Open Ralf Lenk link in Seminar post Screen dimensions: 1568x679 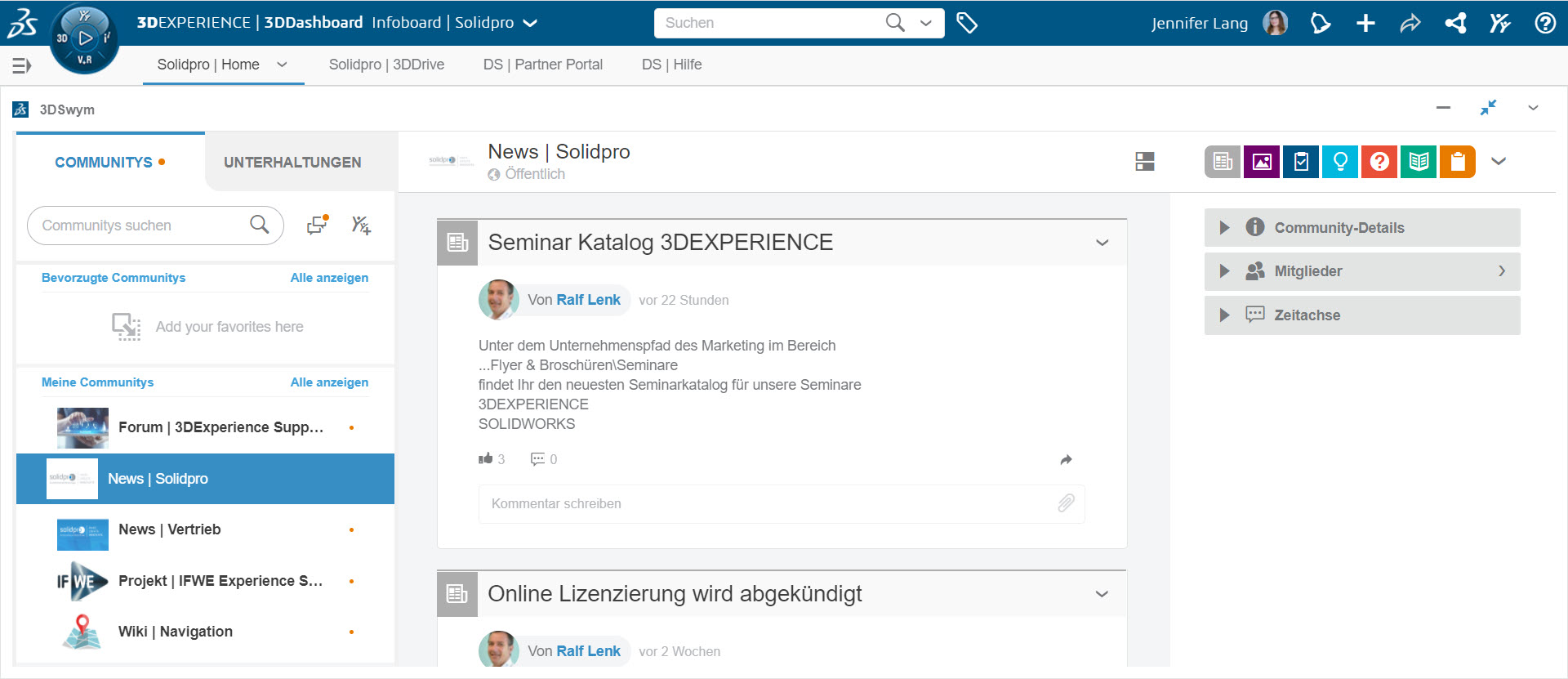tap(588, 300)
